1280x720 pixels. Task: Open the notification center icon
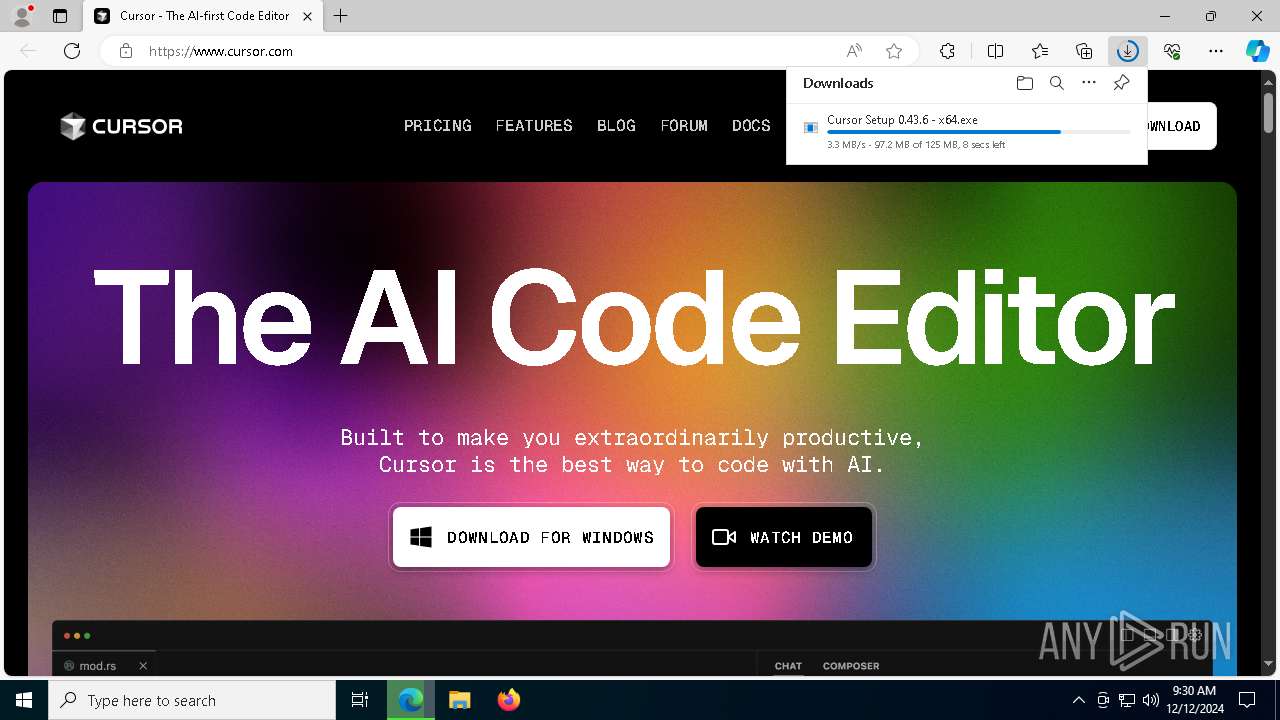coord(1247,700)
